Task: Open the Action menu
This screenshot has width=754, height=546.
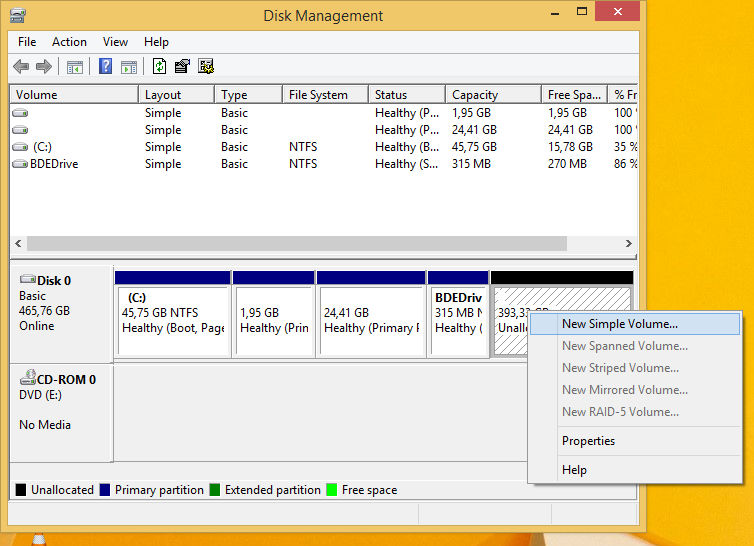Action: [69, 42]
